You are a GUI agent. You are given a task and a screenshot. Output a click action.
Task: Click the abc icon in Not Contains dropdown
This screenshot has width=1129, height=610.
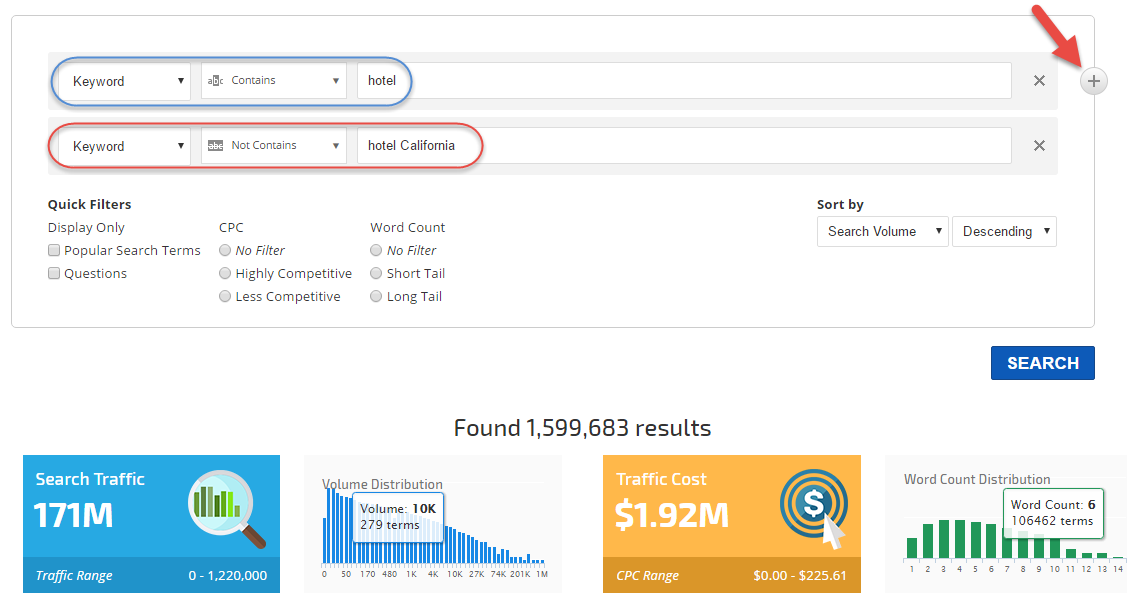click(215, 146)
